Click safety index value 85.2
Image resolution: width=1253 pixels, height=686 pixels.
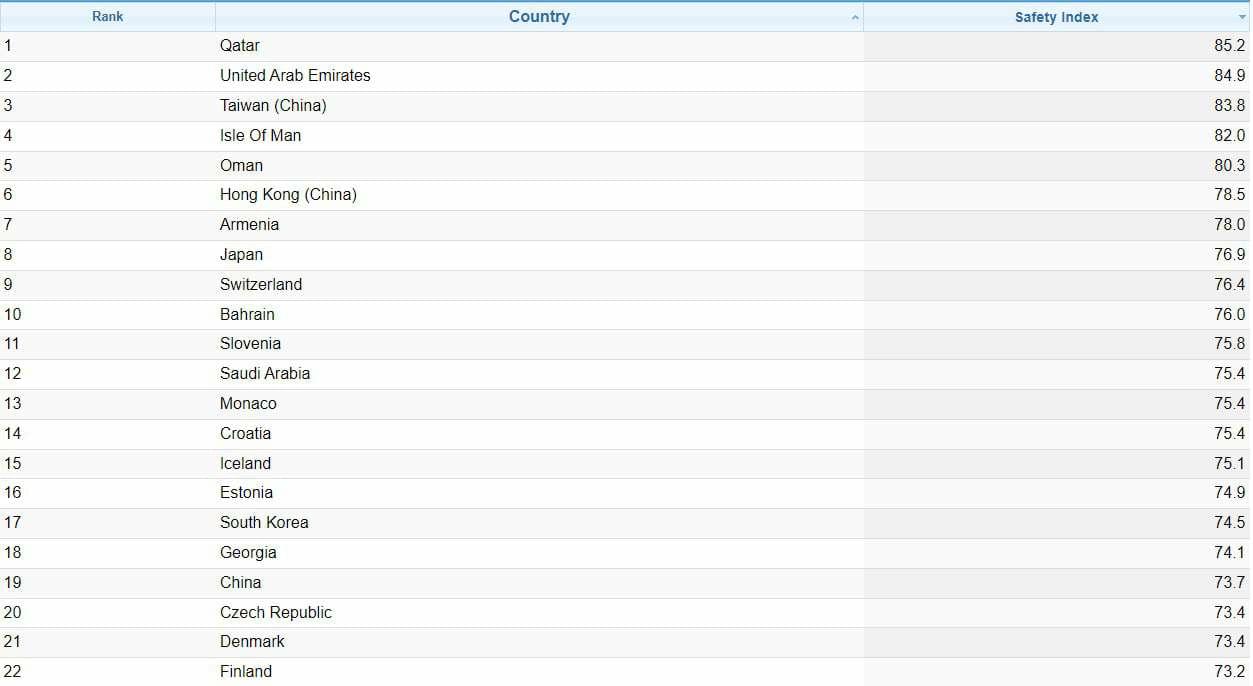[1230, 46]
